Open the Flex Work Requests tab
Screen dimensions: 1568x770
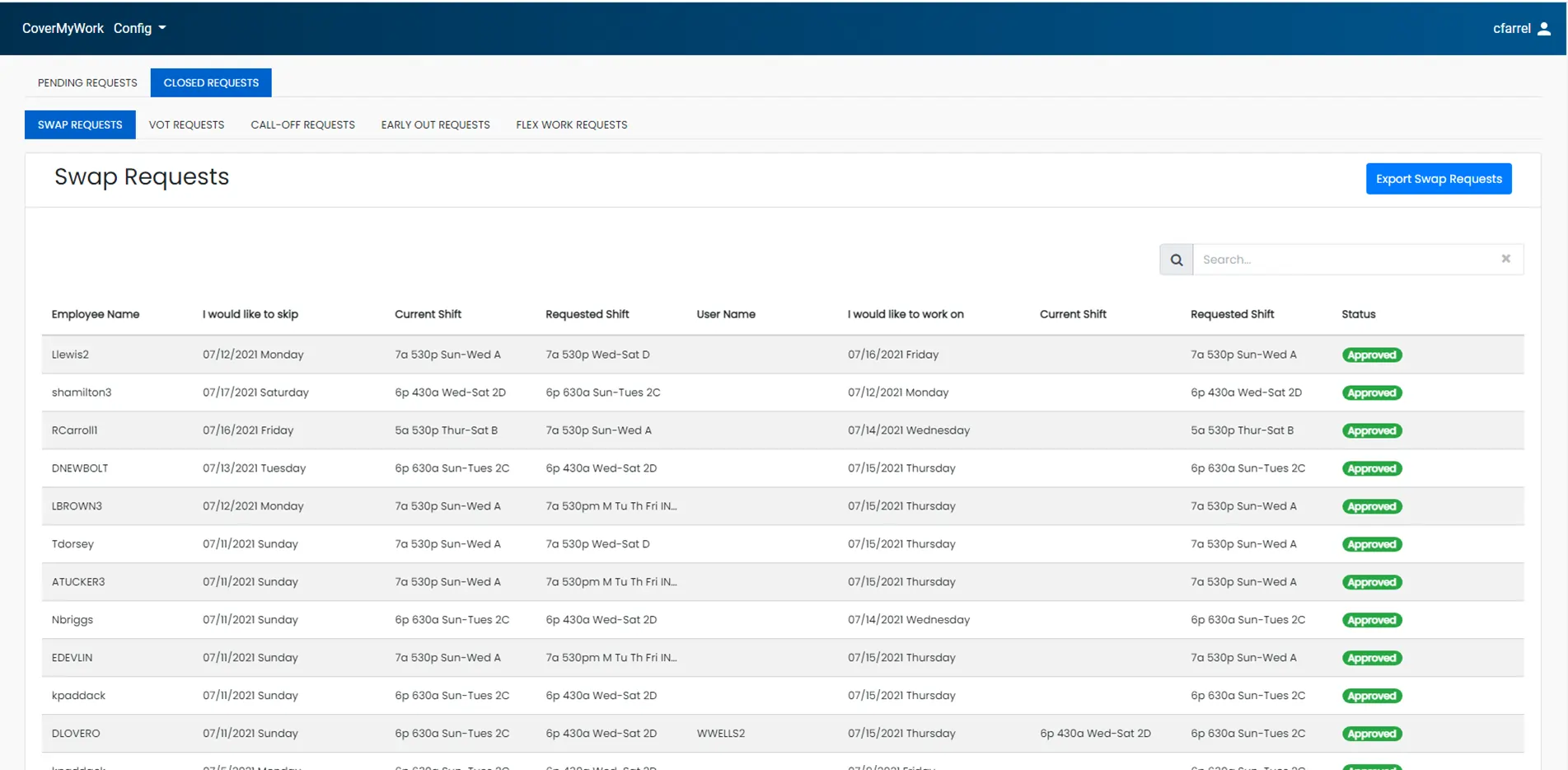572,124
